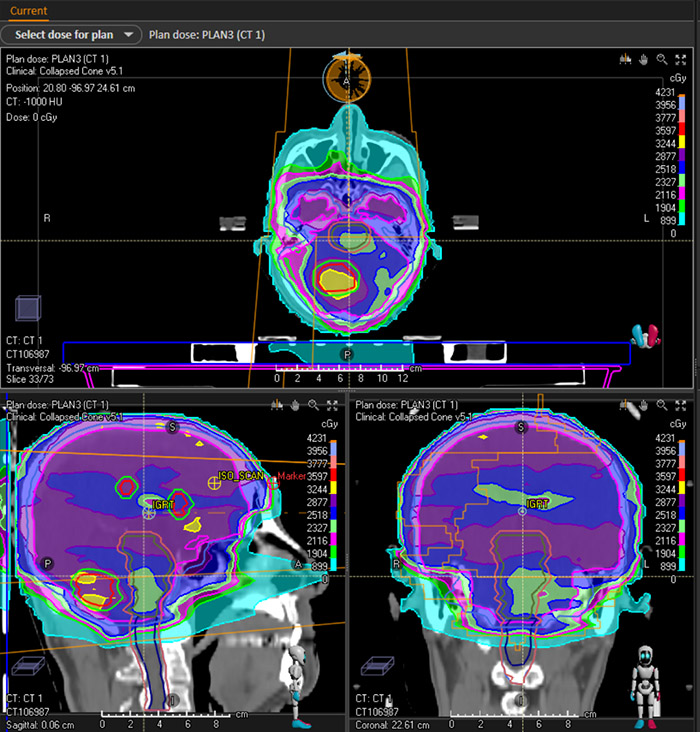Maximize the transversal view with fullscreen icon
The height and width of the screenshot is (732, 700).
point(680,59)
